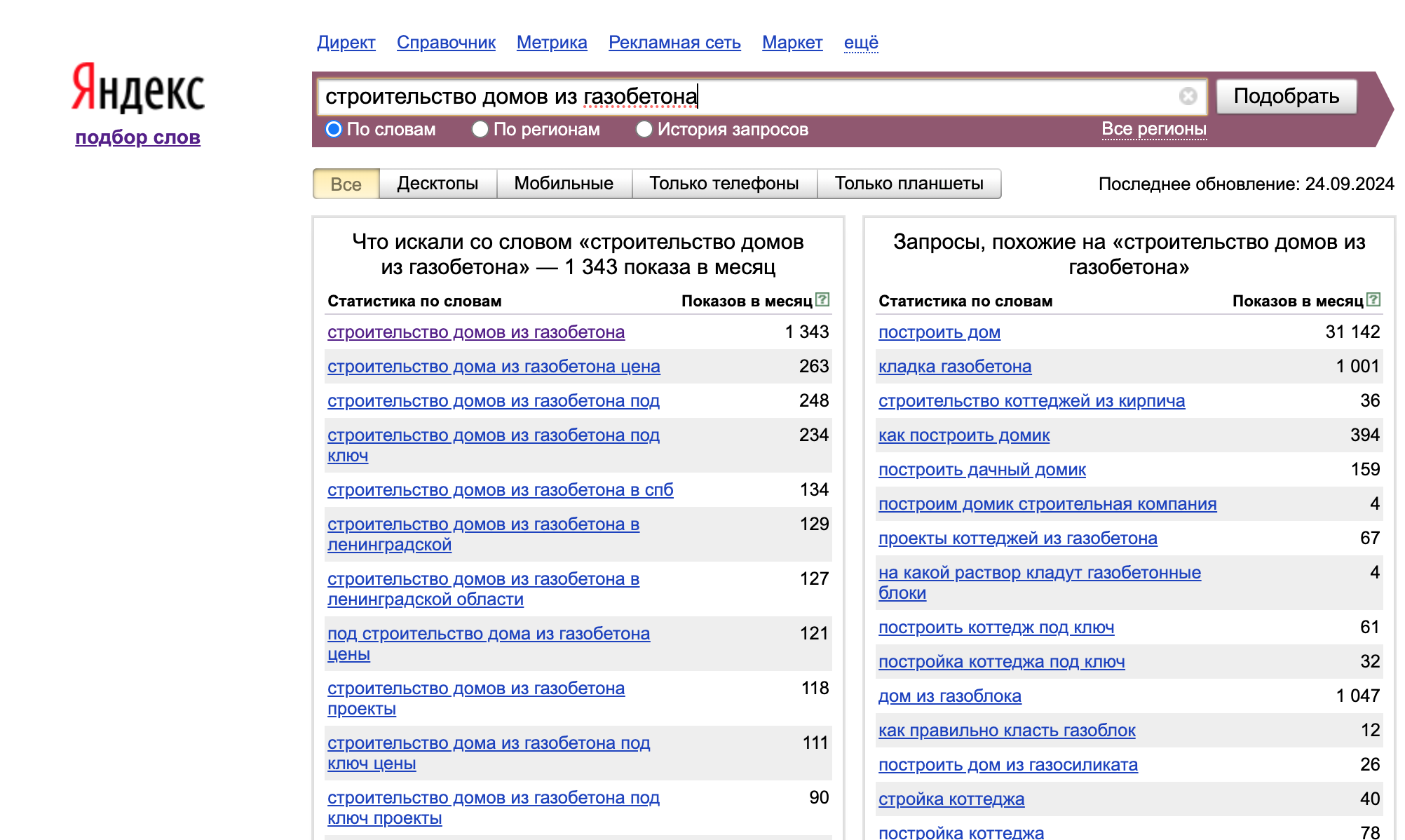The width and height of the screenshot is (1405, 840).
Task: Open the query with 248 impressions
Action: tap(494, 401)
